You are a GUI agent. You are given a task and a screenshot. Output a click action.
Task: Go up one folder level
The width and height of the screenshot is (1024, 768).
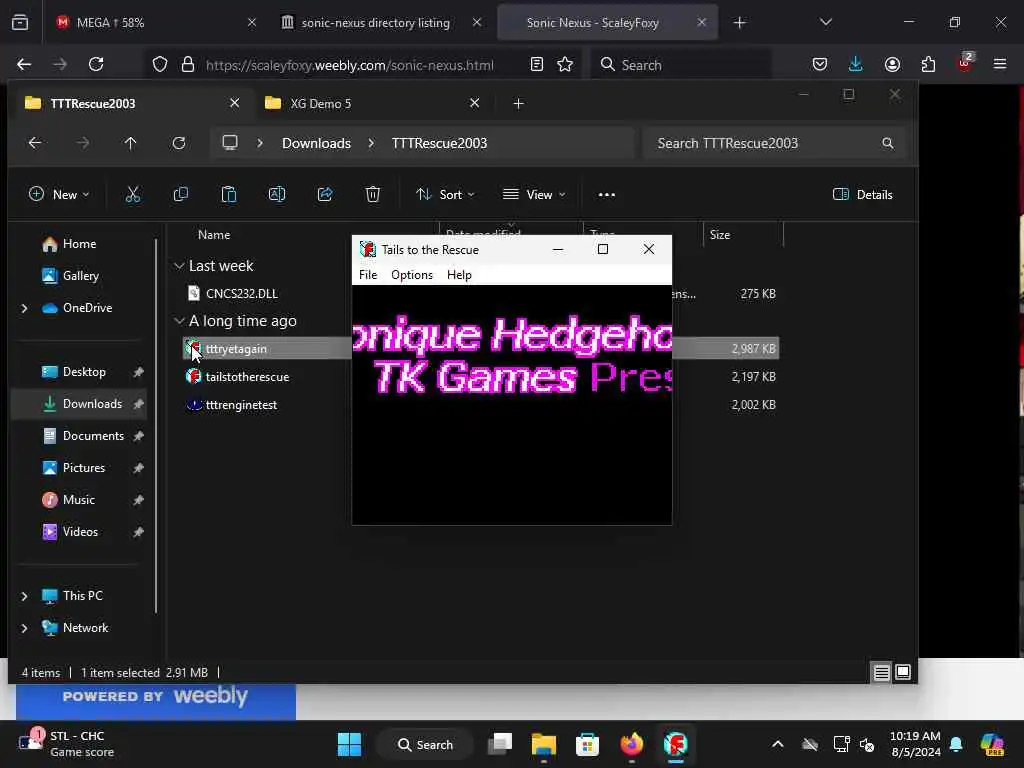pos(131,143)
